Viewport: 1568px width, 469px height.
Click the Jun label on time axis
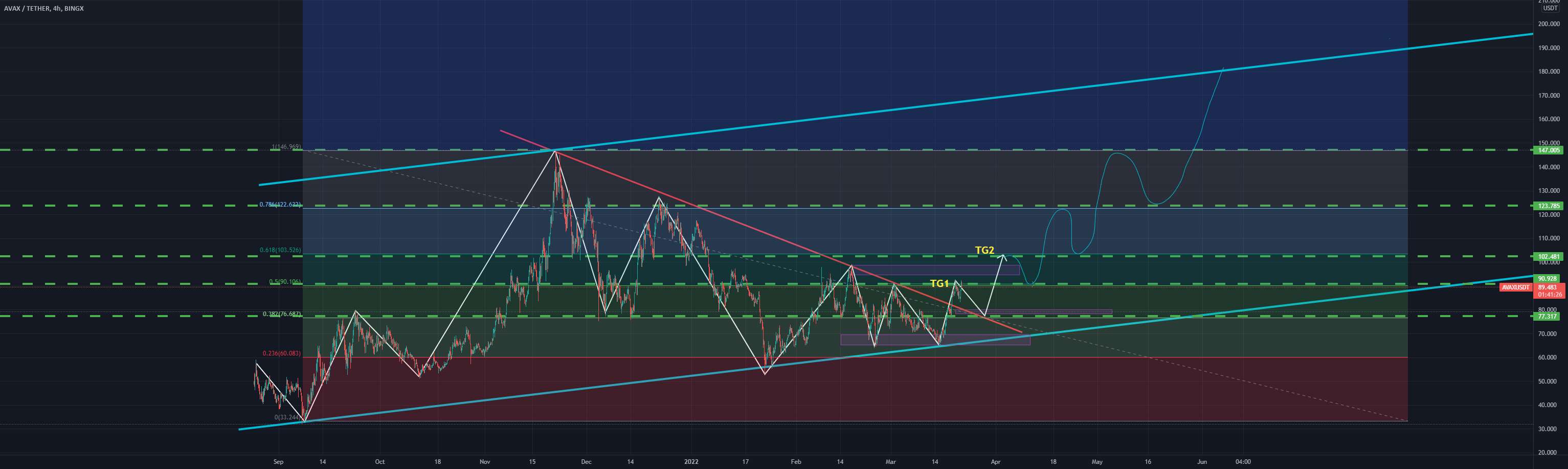(x=1202, y=462)
